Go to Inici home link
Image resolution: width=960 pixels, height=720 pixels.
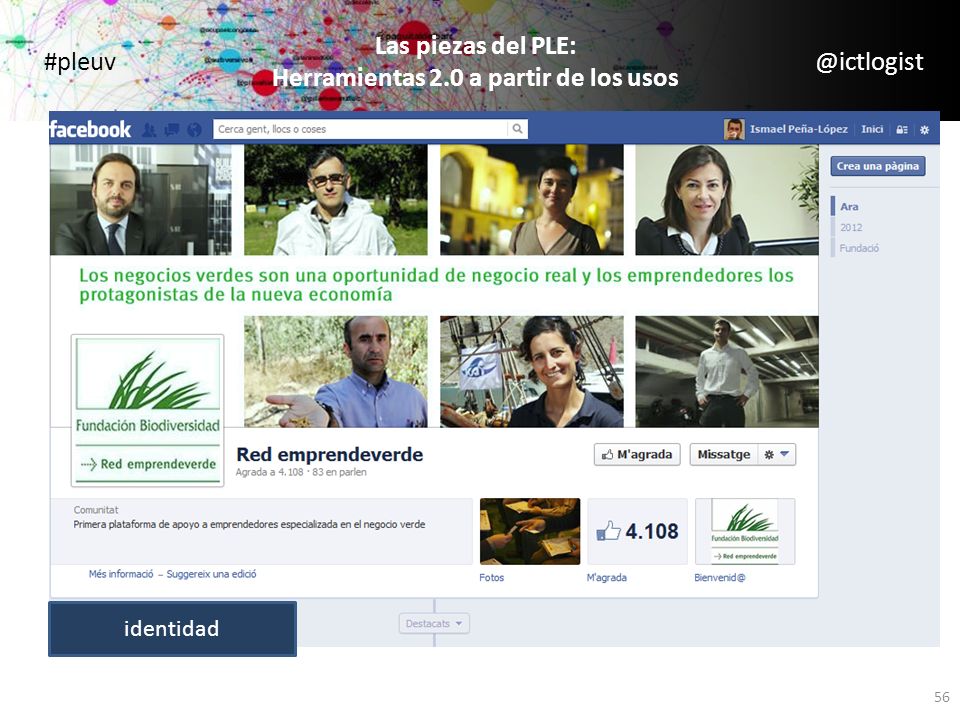[x=872, y=129]
